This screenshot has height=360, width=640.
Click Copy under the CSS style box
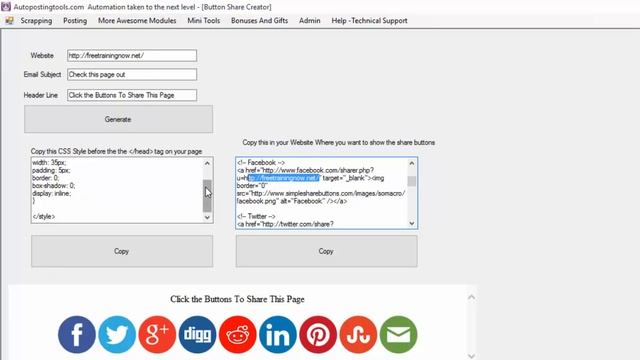pos(122,251)
